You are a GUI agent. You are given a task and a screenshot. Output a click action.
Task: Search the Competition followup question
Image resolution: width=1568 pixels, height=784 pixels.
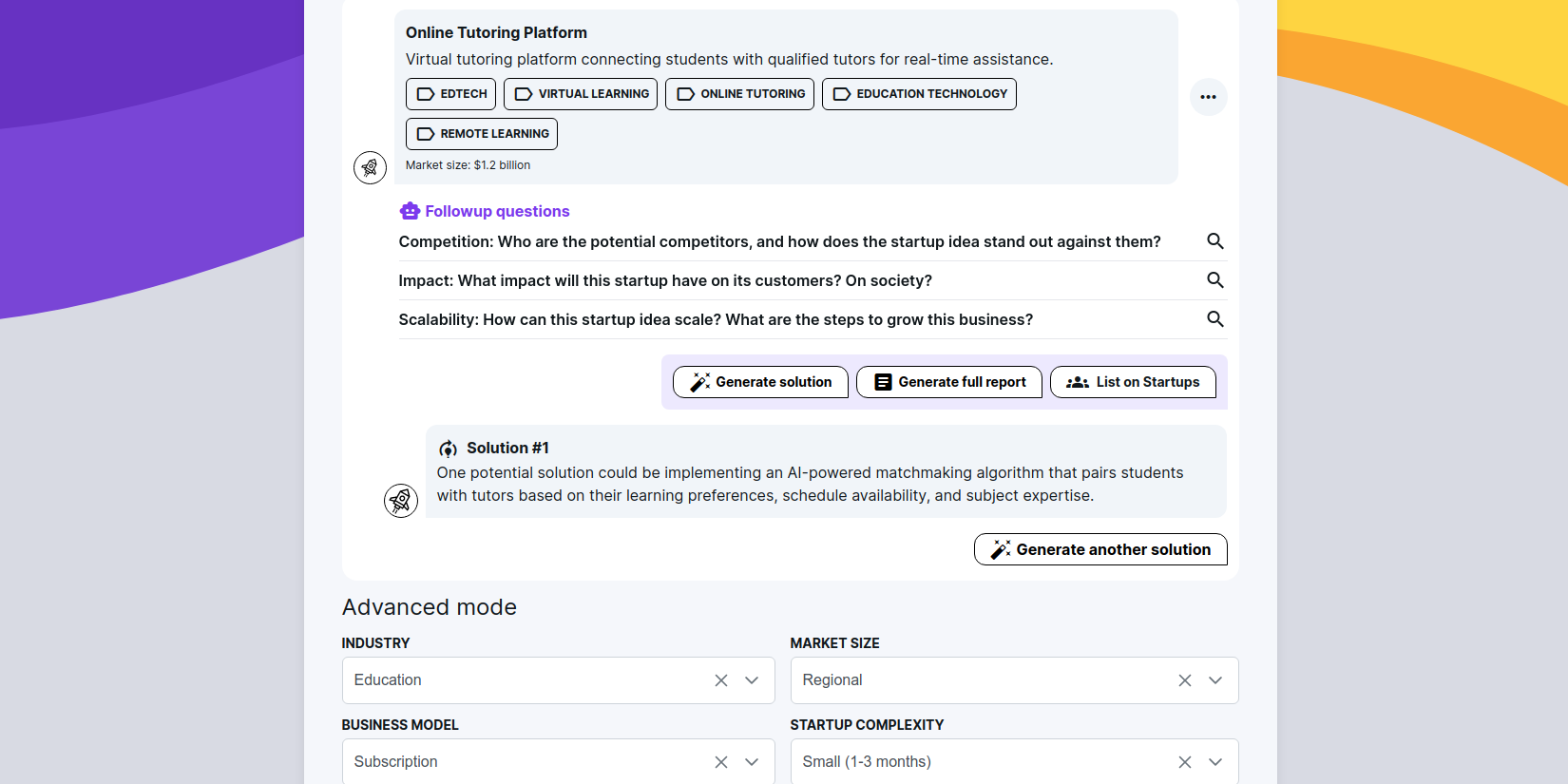point(1214,241)
